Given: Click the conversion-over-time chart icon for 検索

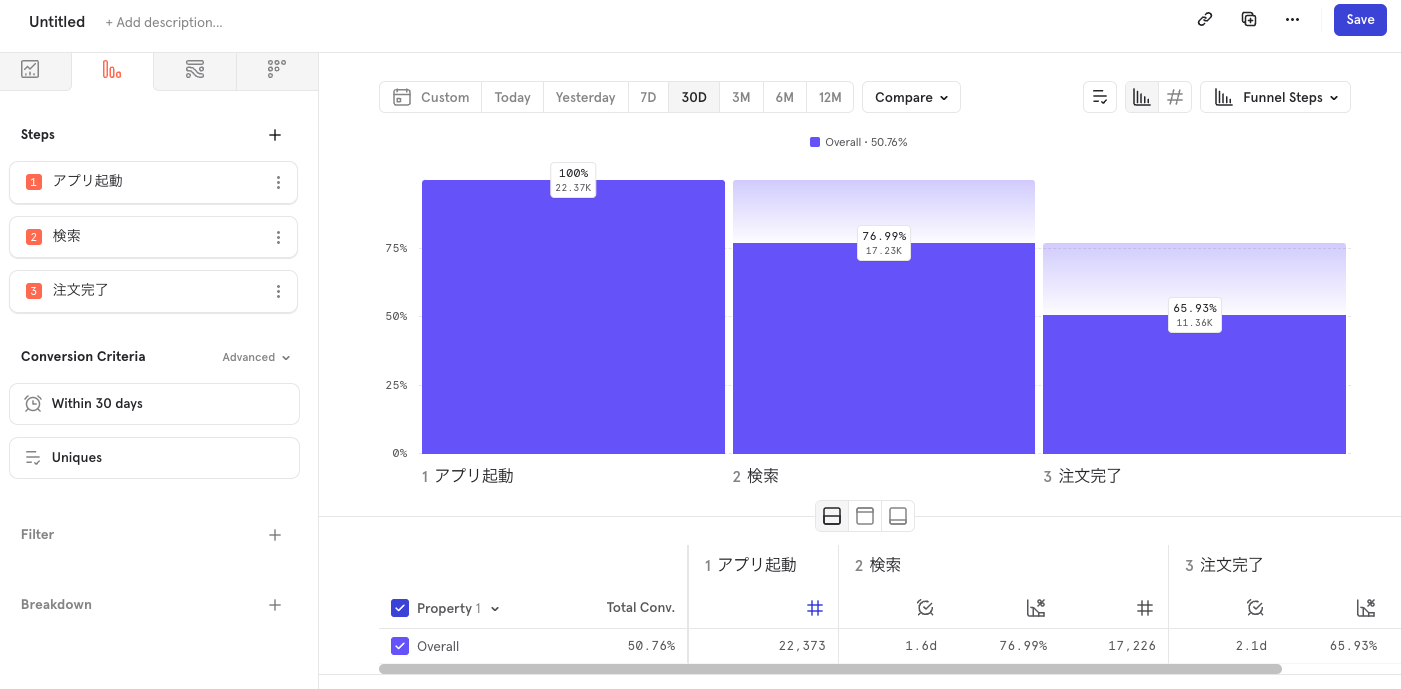Looking at the screenshot, I should [x=1036, y=607].
